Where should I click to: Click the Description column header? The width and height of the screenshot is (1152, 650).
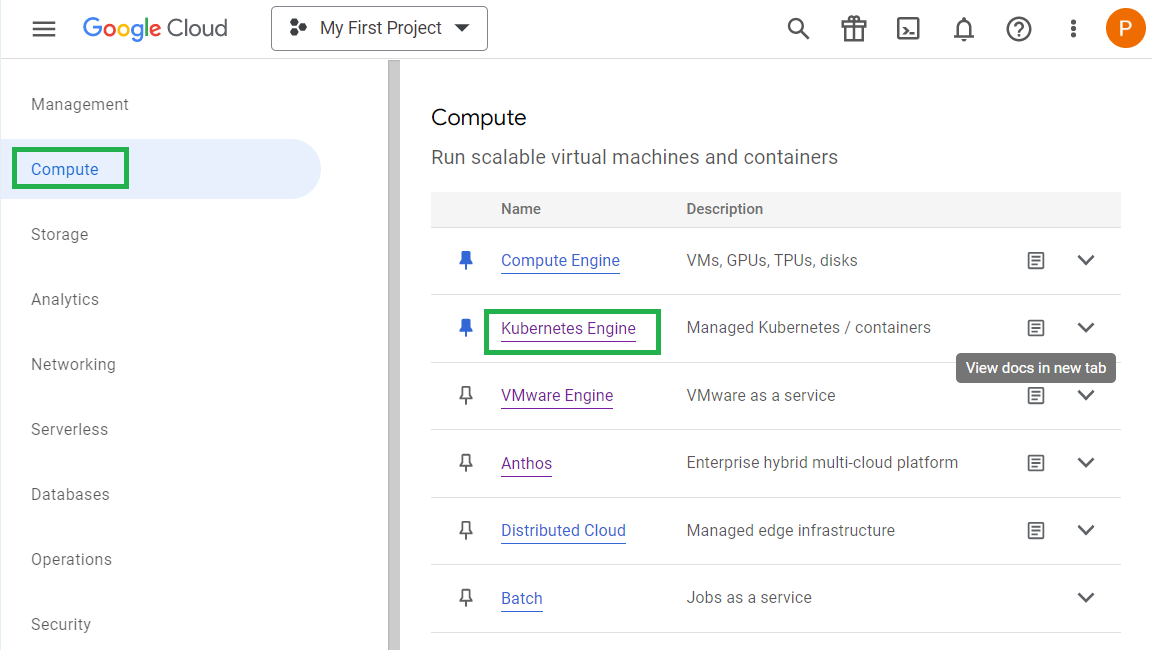tap(724, 209)
